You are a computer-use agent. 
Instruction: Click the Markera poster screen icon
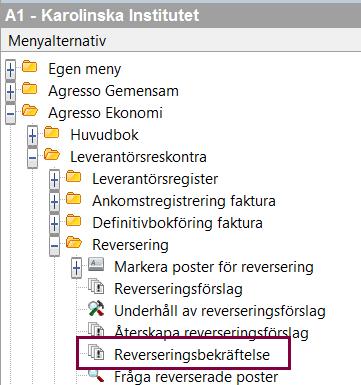point(96,264)
